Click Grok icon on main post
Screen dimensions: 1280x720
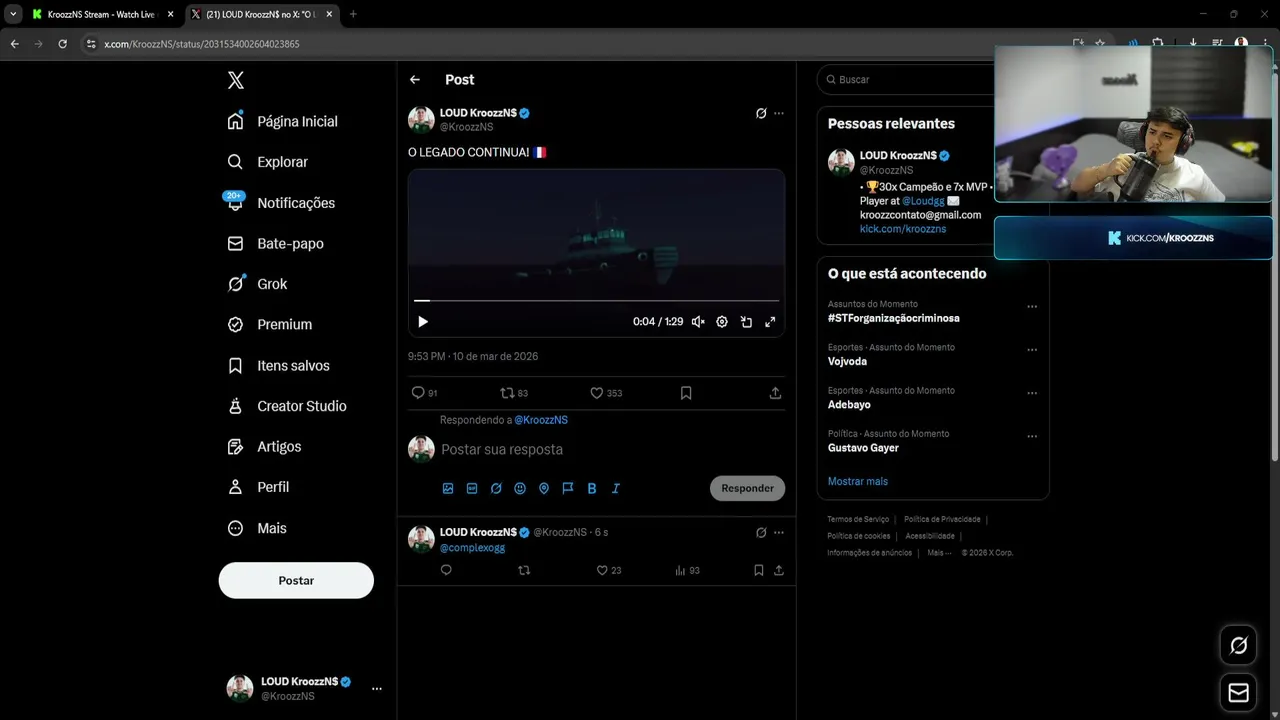761,114
